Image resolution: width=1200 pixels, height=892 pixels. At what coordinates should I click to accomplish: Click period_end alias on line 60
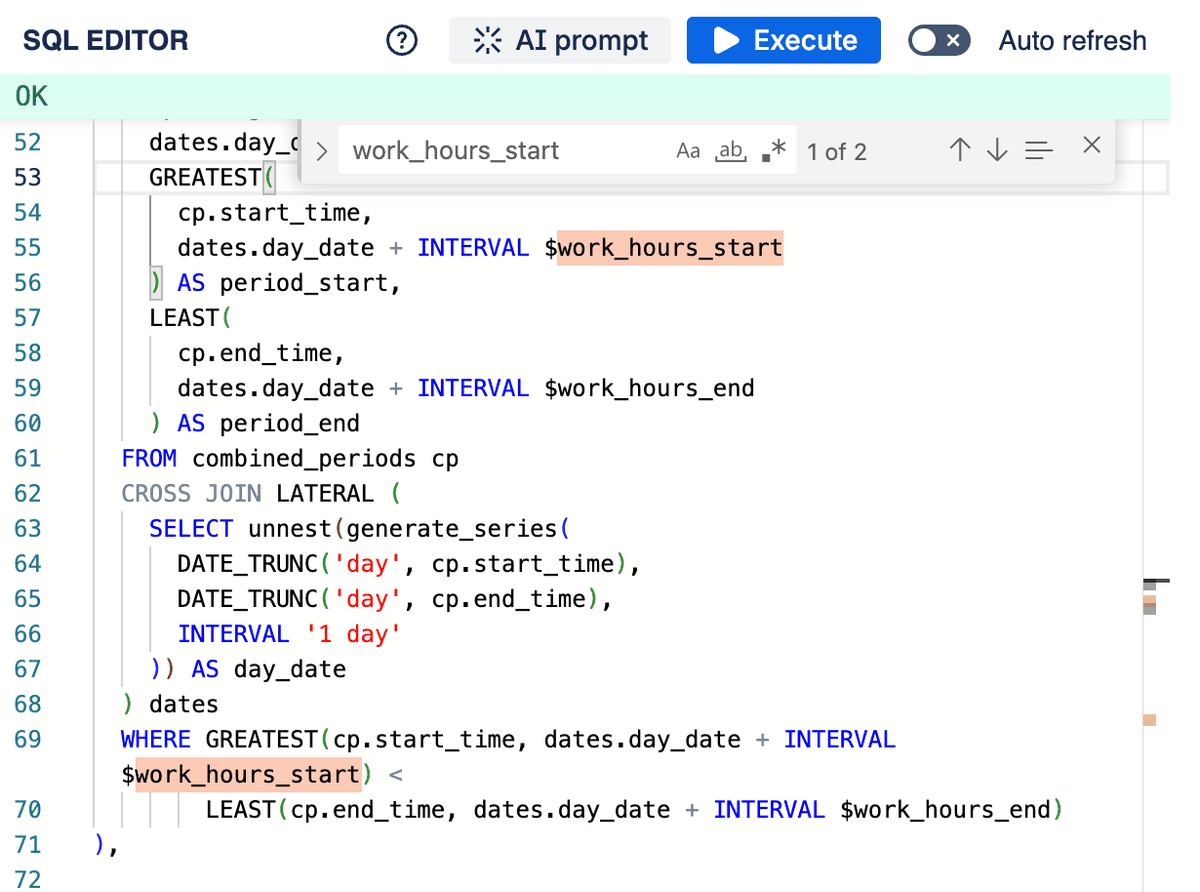pyautogui.click(x=290, y=423)
